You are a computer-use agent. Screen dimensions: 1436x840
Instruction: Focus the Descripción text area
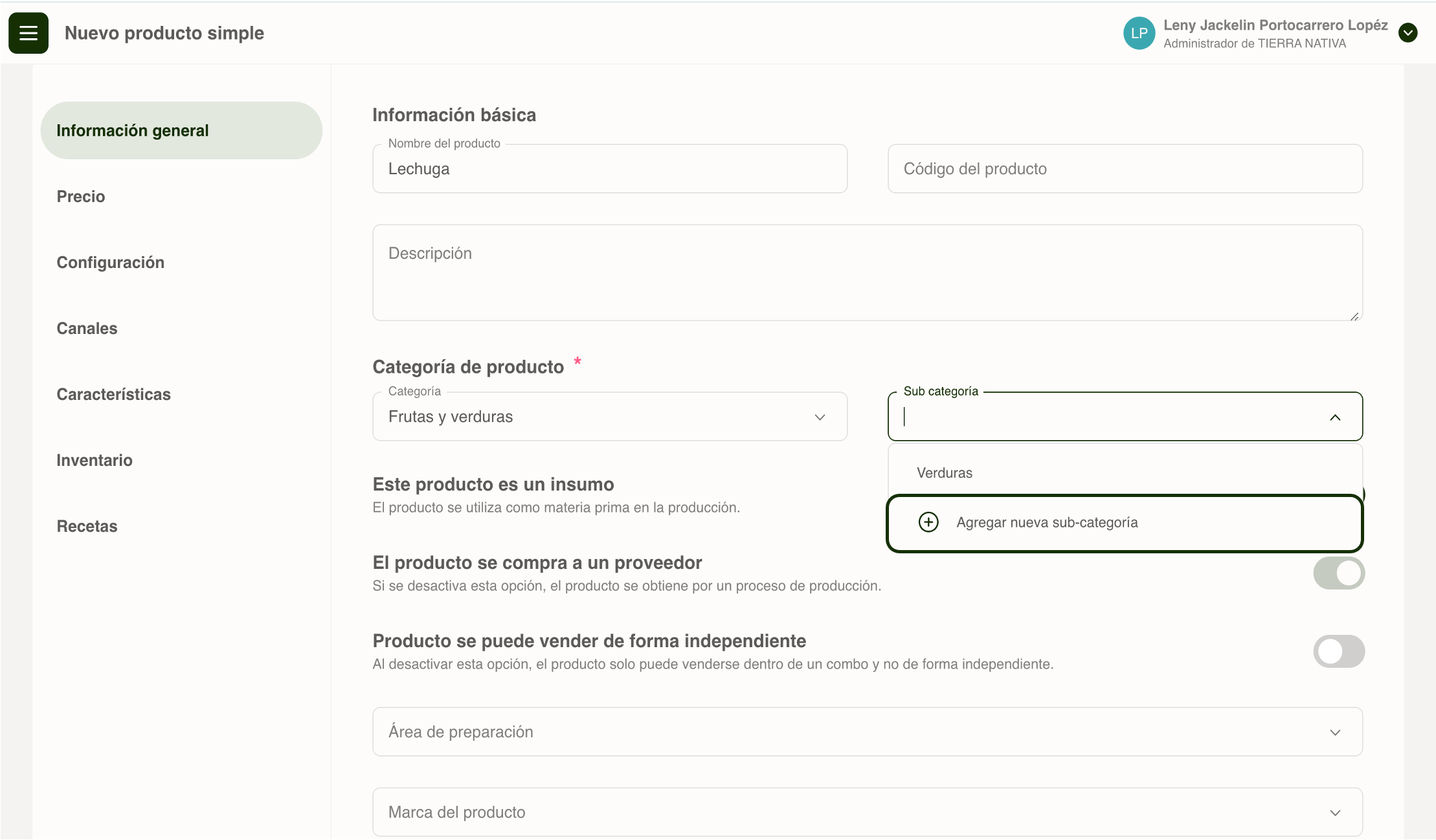[867, 272]
